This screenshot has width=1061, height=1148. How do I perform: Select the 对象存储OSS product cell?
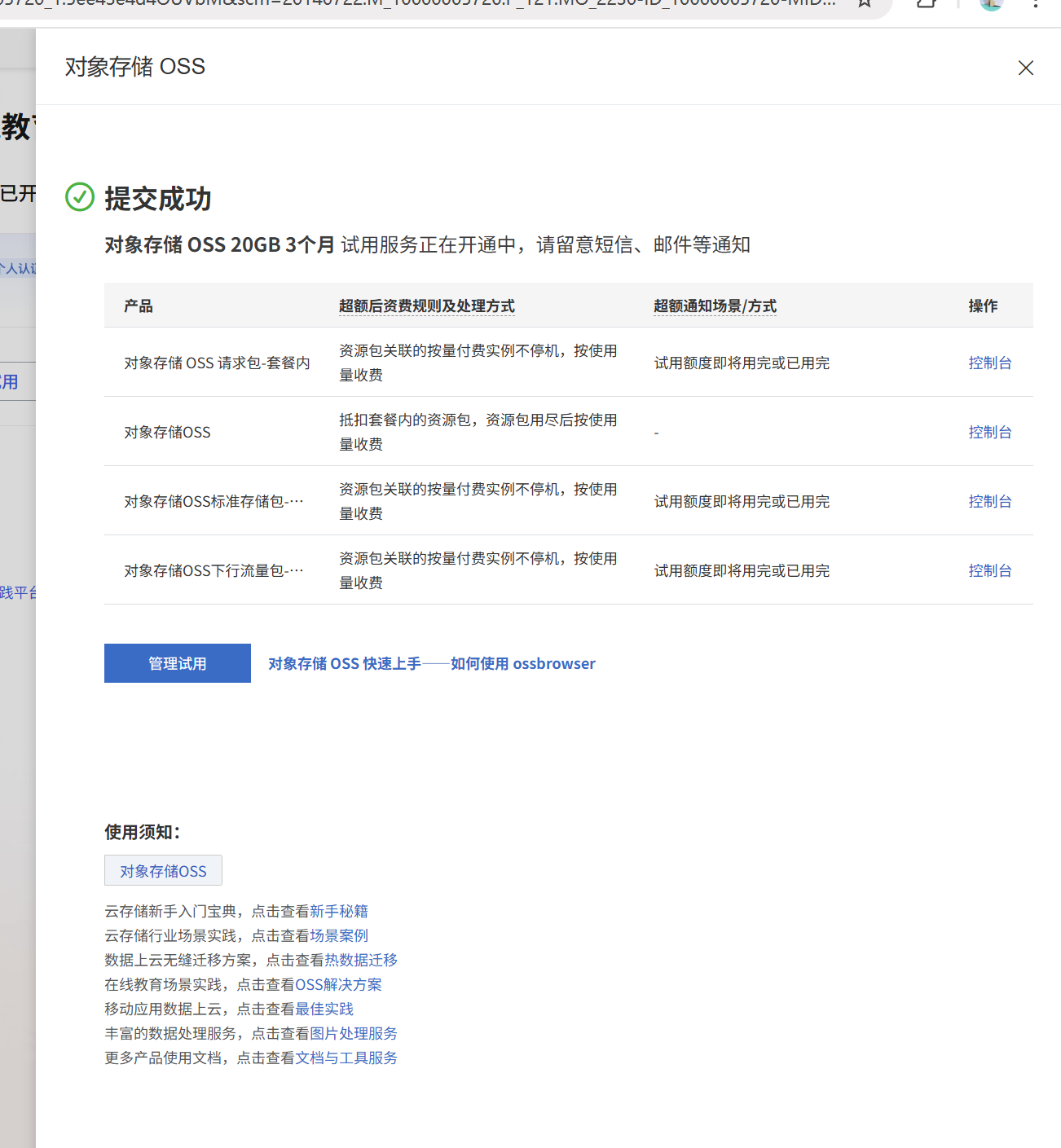(x=167, y=432)
